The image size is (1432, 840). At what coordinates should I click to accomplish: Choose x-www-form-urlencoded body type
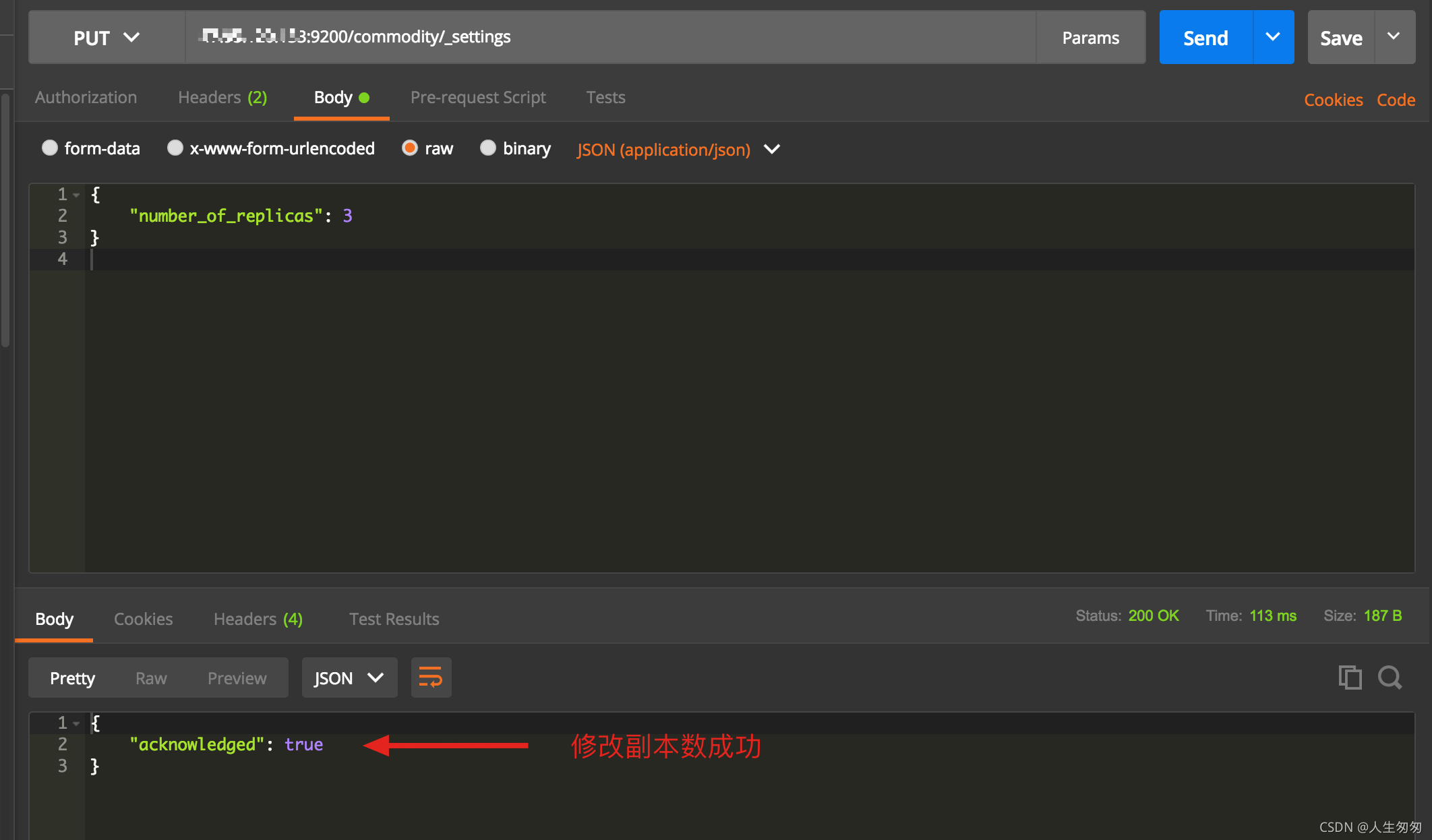point(175,148)
